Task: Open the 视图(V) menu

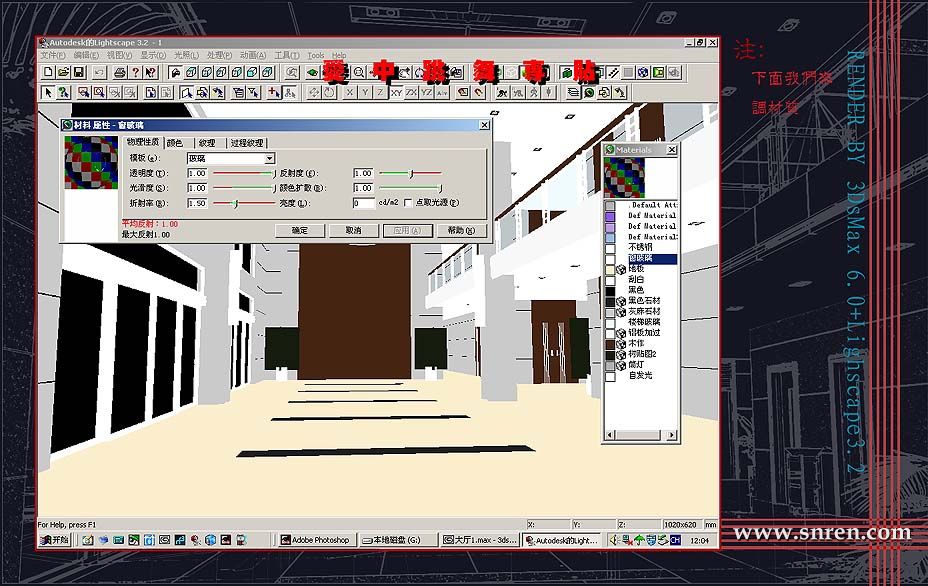Action: click(120, 55)
